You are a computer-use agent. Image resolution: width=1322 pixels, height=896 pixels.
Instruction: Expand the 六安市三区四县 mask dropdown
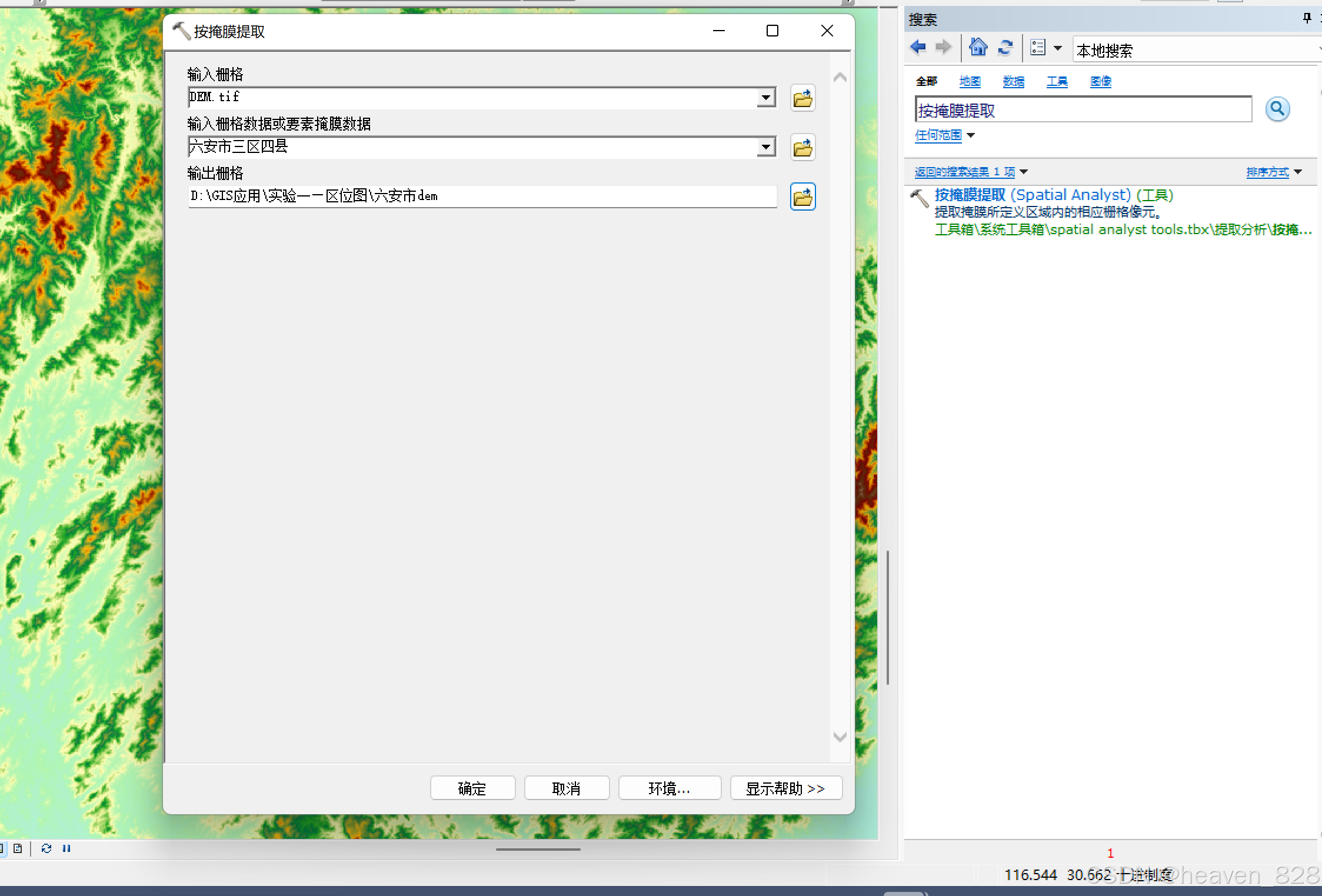tap(765, 147)
